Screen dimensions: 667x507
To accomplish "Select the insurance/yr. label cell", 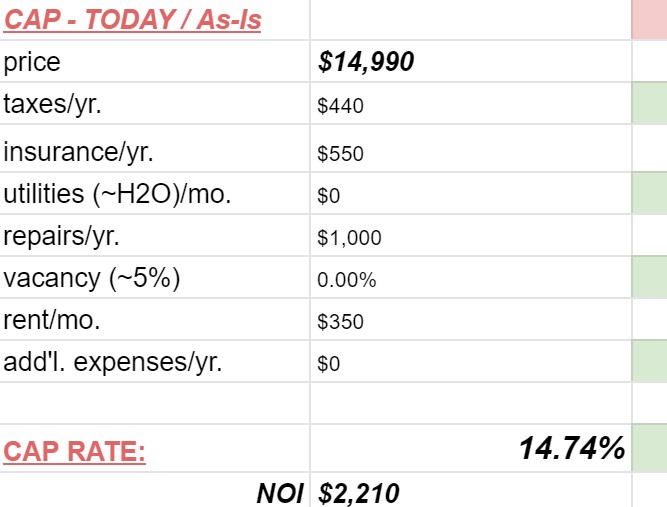I will point(154,148).
